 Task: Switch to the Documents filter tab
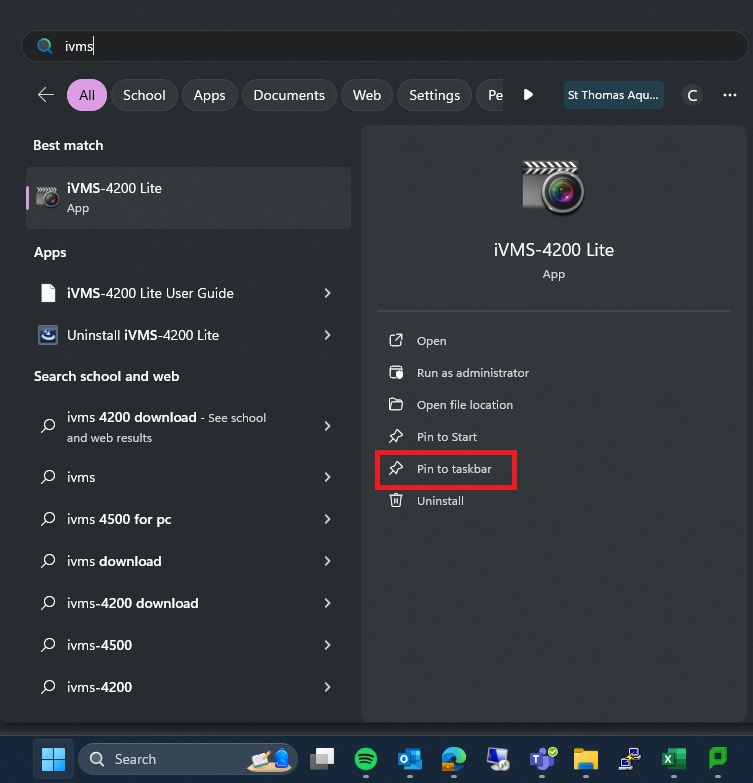pyautogui.click(x=289, y=95)
